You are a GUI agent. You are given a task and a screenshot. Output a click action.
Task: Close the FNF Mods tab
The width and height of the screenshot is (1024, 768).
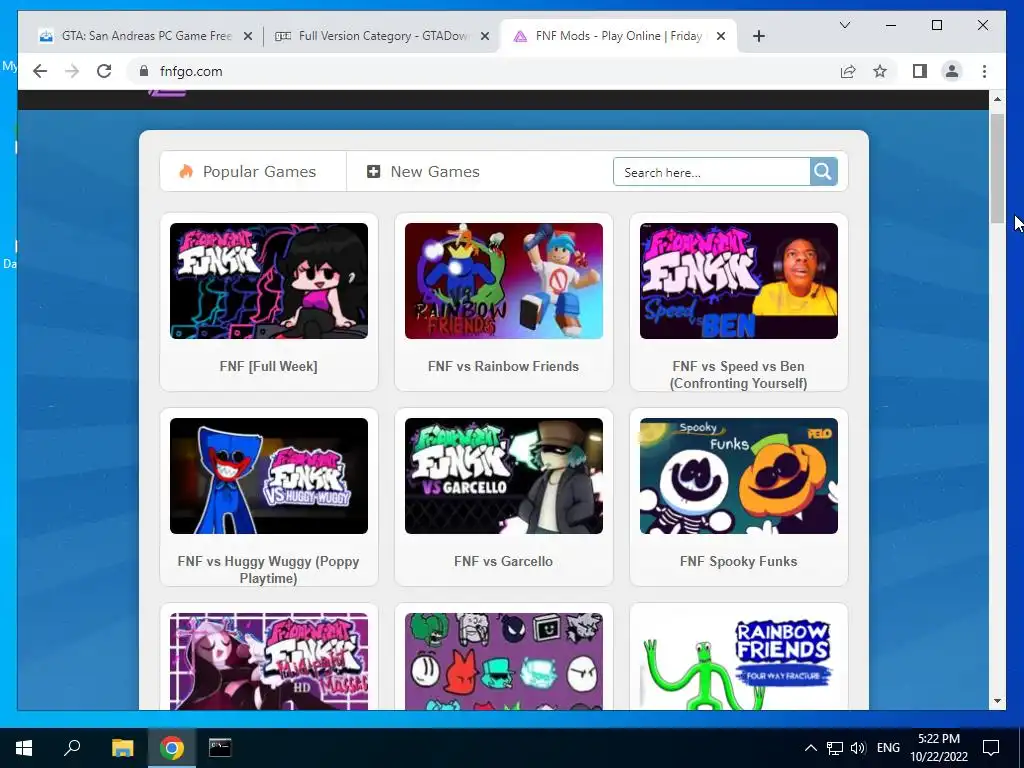pos(720,37)
